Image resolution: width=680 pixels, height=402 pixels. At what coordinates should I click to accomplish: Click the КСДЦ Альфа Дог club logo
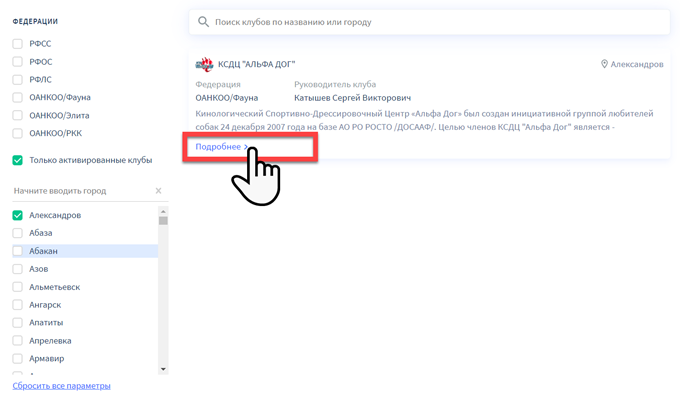(x=204, y=64)
